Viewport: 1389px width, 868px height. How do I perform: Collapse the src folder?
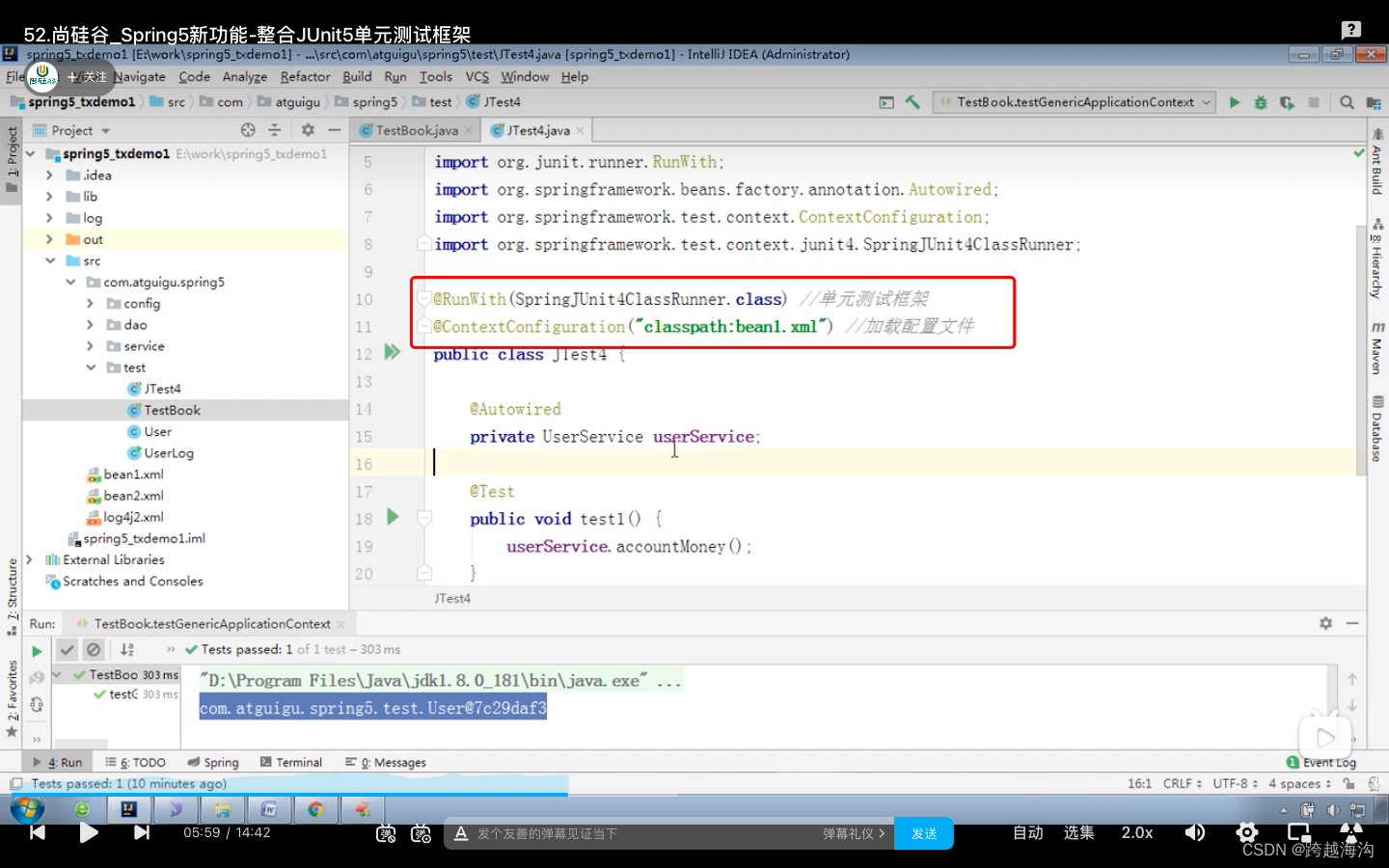[x=49, y=260]
